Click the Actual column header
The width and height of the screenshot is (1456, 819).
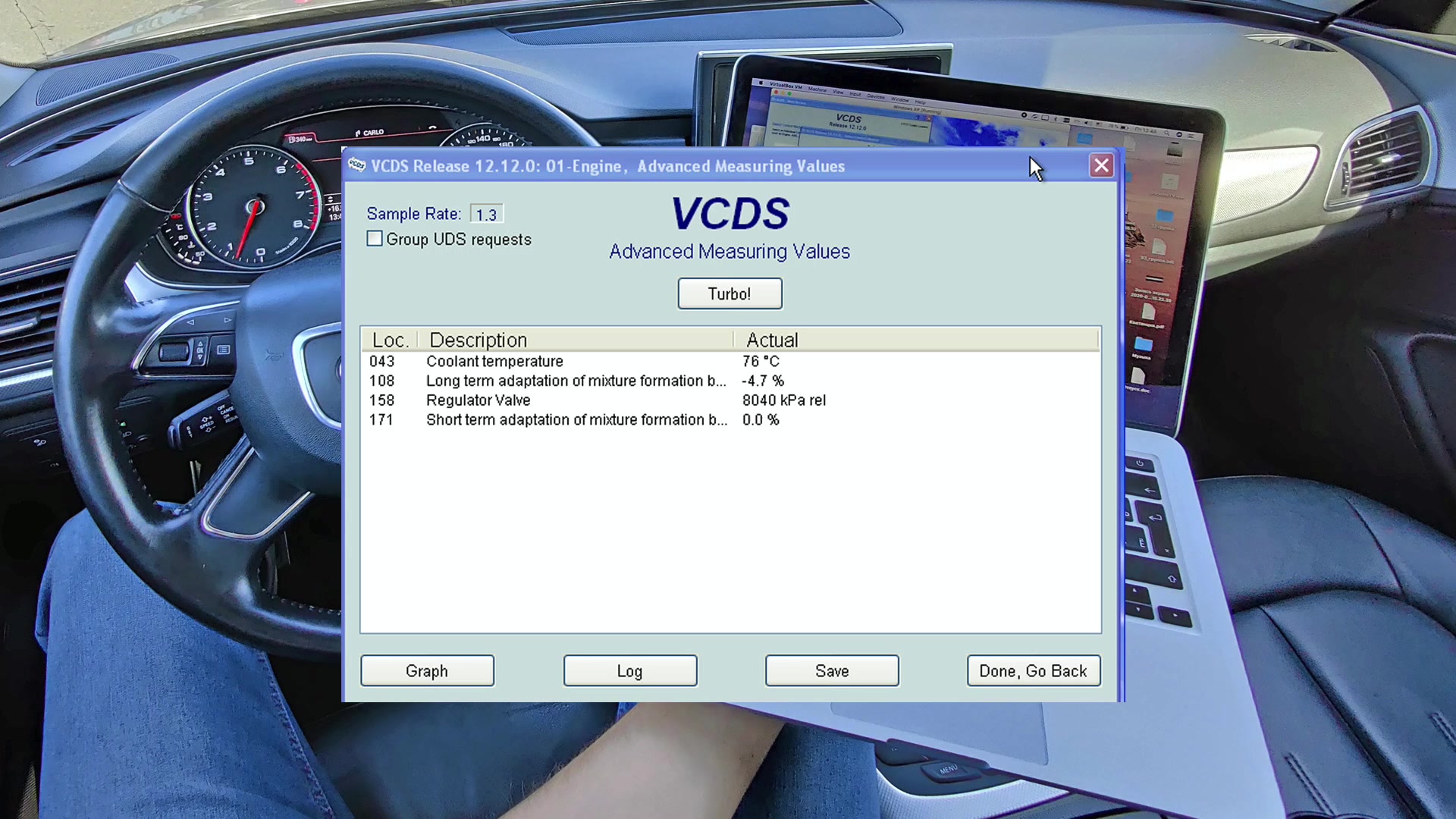tap(916, 340)
